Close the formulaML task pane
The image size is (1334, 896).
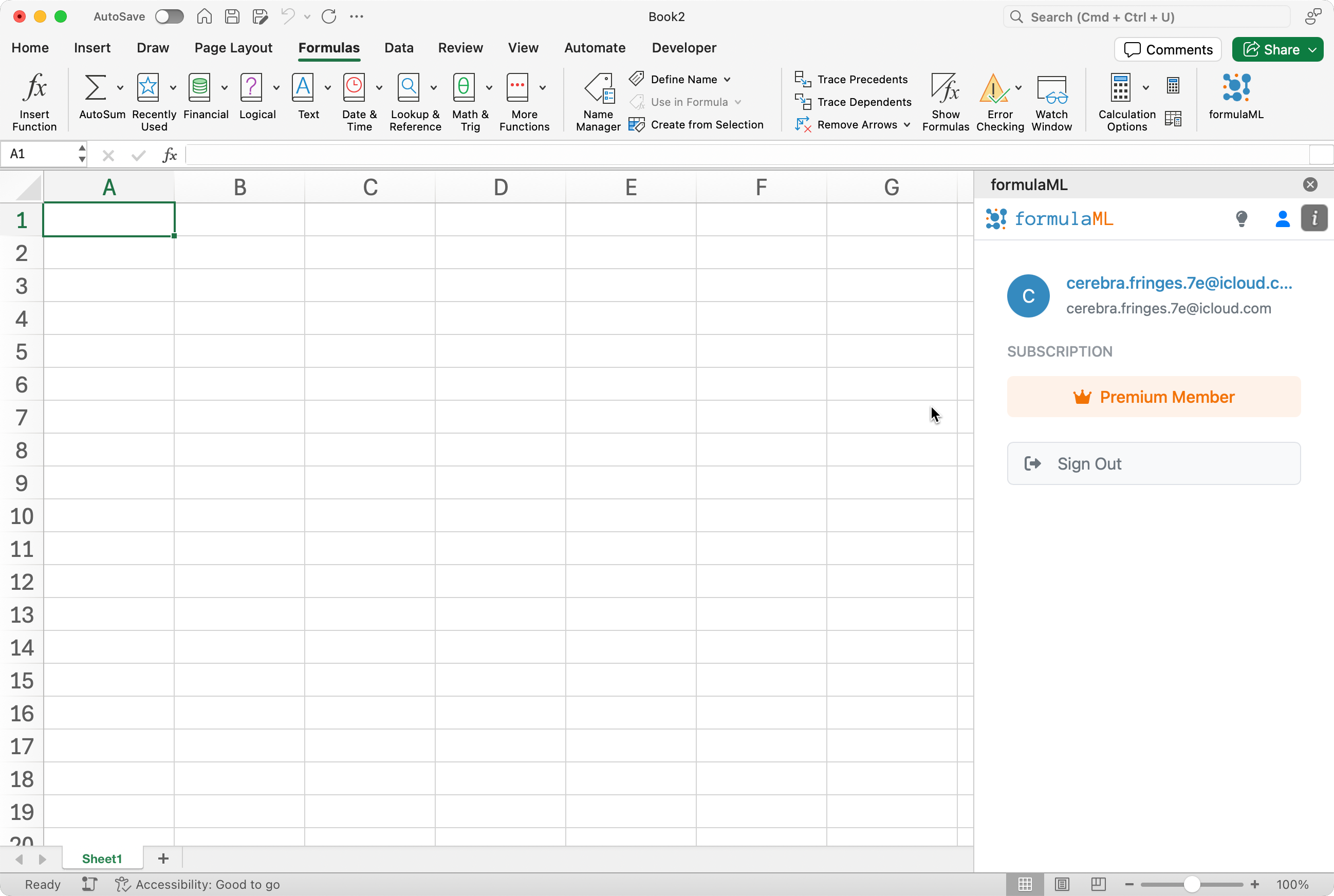[1310, 184]
